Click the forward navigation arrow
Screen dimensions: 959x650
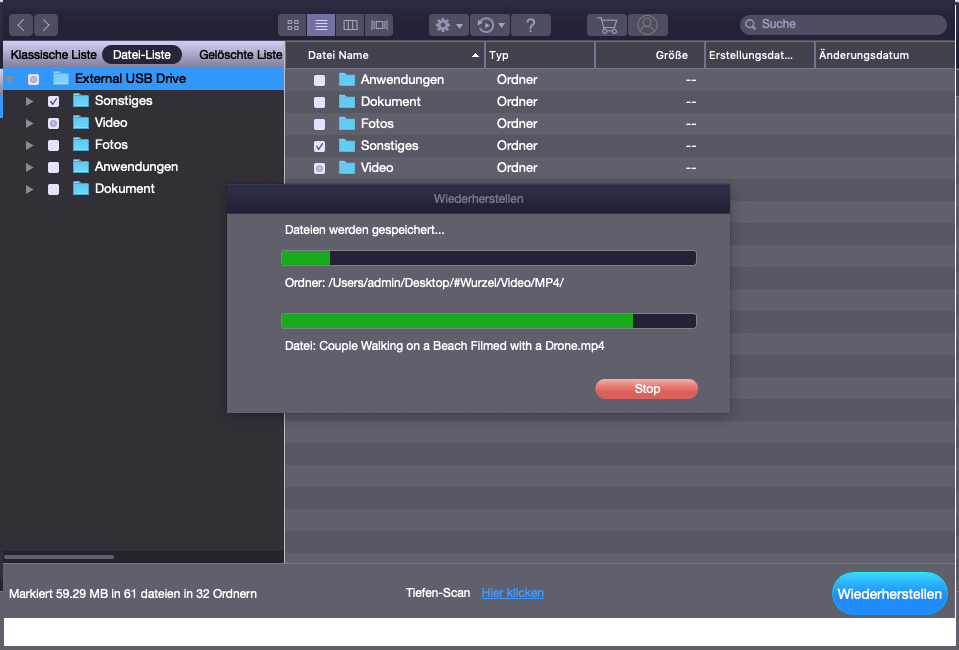point(46,24)
